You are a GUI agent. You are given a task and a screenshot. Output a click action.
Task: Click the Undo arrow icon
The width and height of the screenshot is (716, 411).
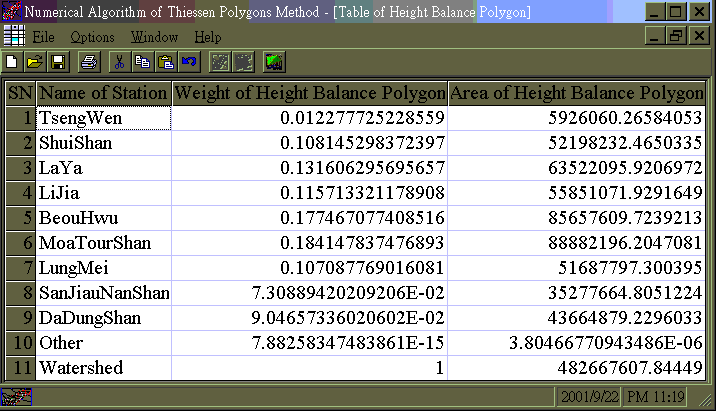click(189, 62)
